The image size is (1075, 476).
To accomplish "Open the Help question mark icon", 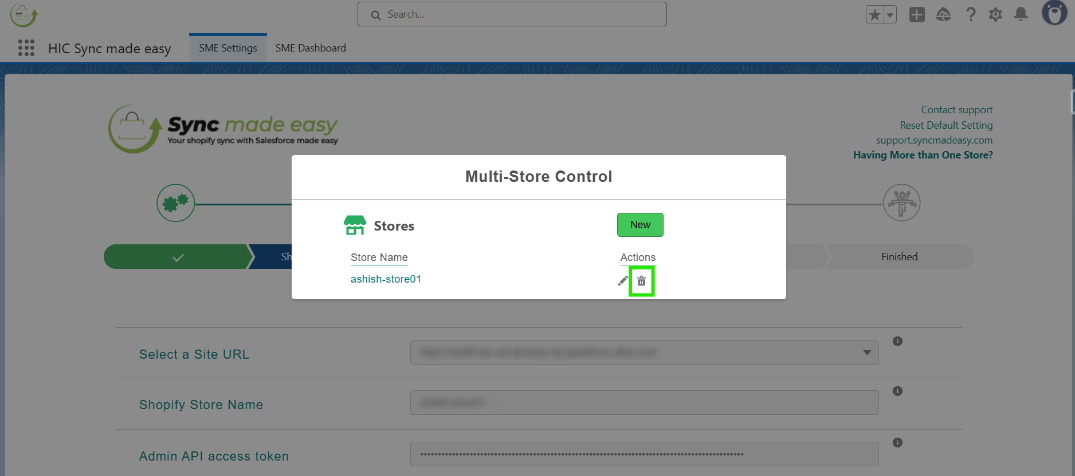I will pos(970,14).
